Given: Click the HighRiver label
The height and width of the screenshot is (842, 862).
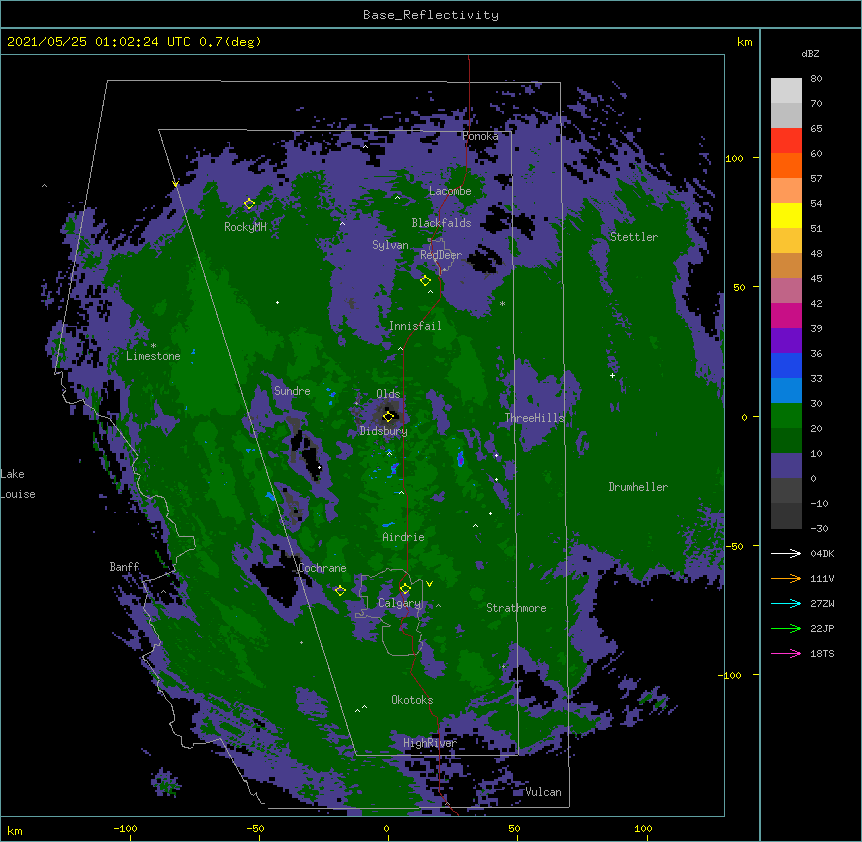Looking at the screenshot, I should coord(430,743).
